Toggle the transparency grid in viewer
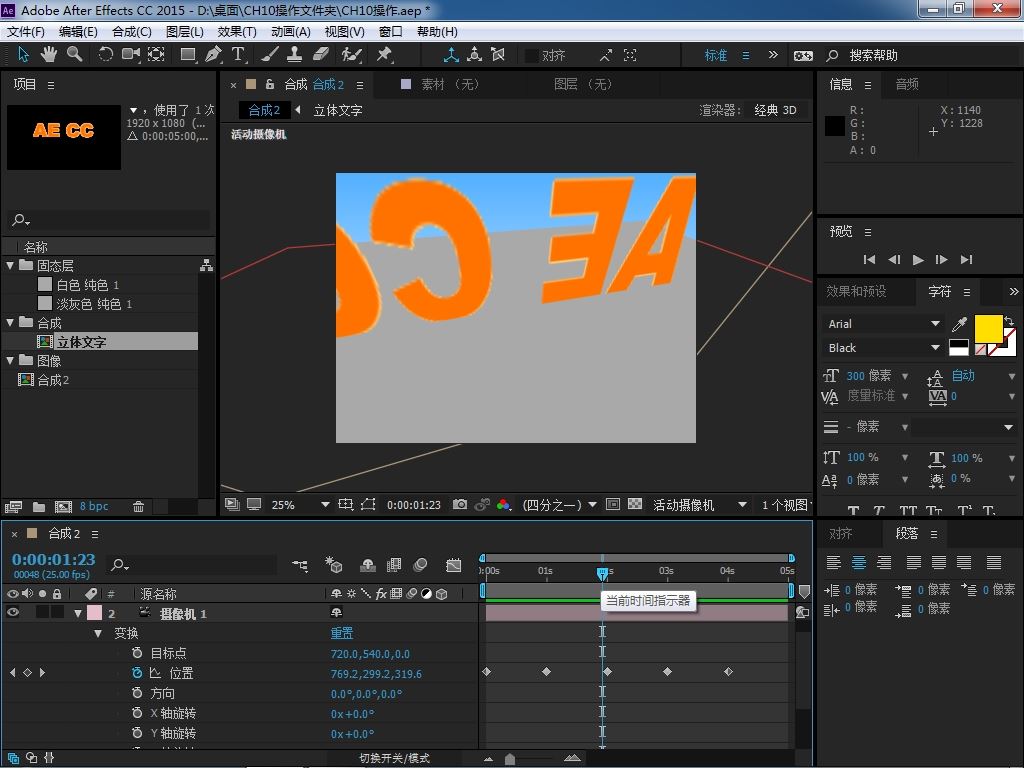Viewport: 1024px width, 768px height. 635,504
